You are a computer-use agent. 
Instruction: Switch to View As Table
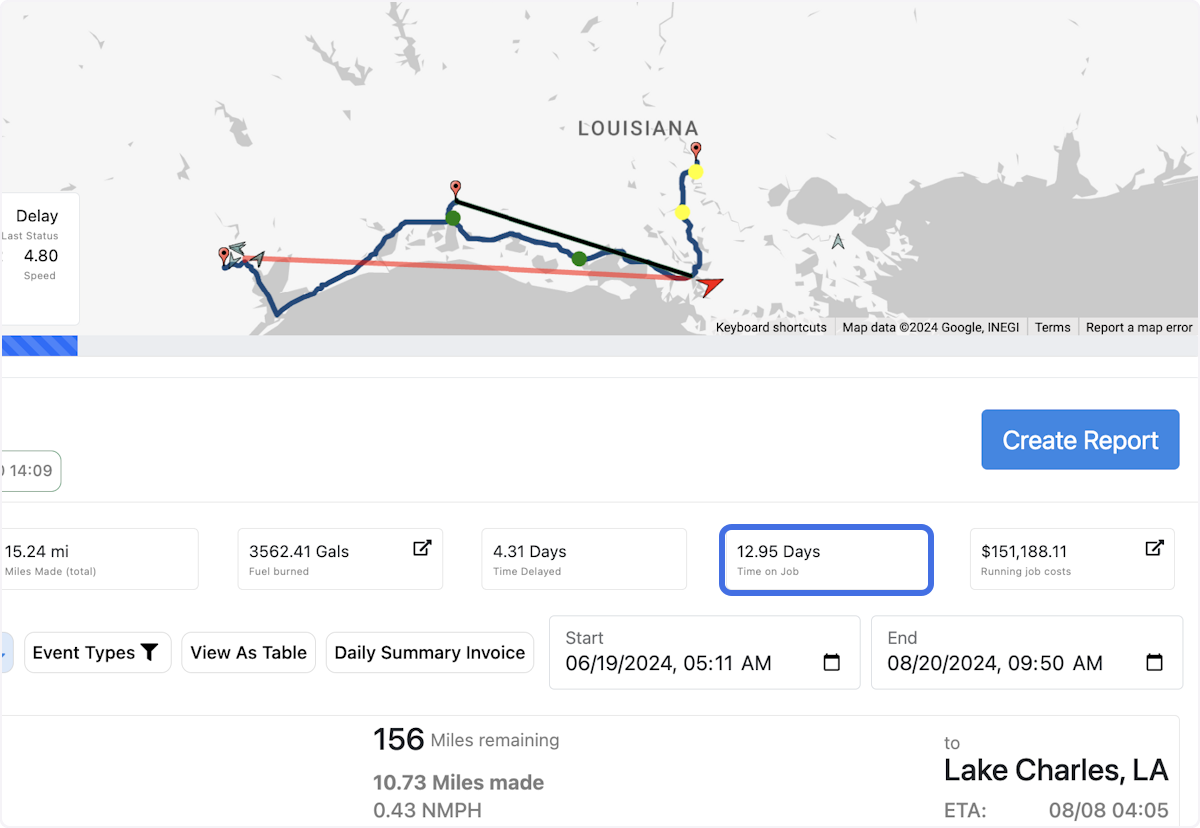[249, 653]
